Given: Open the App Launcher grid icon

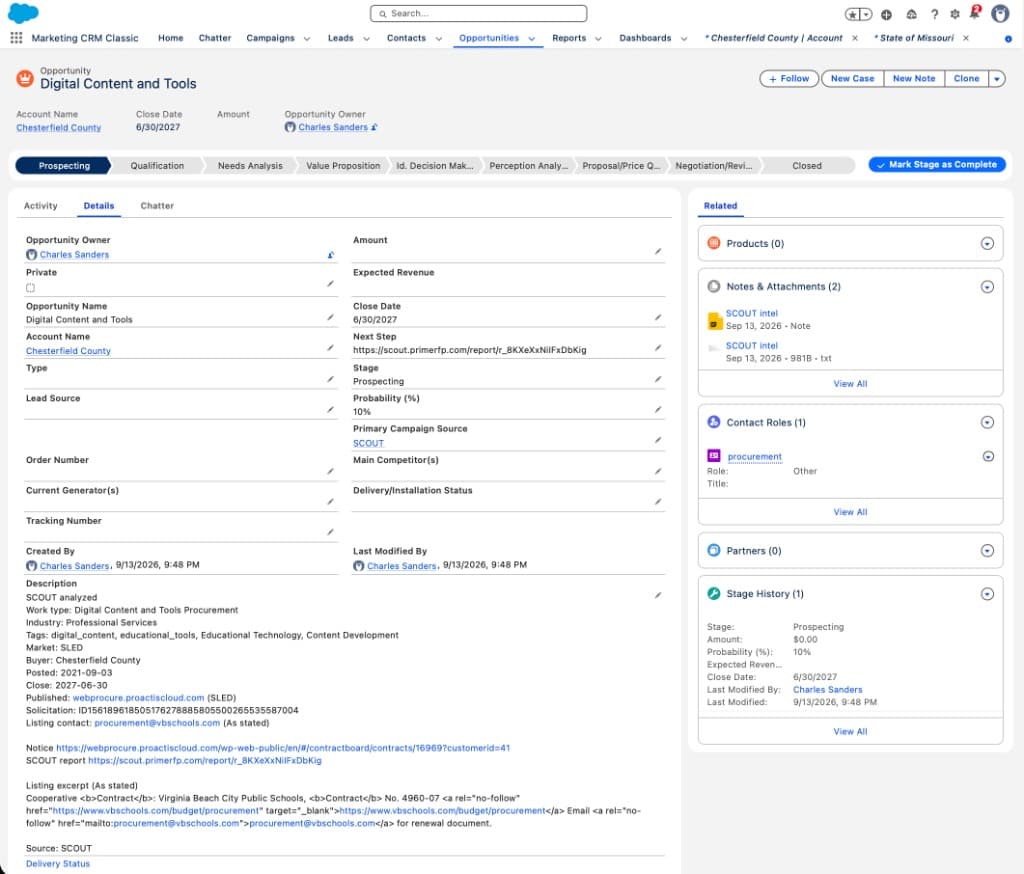Looking at the screenshot, I should pos(16,38).
